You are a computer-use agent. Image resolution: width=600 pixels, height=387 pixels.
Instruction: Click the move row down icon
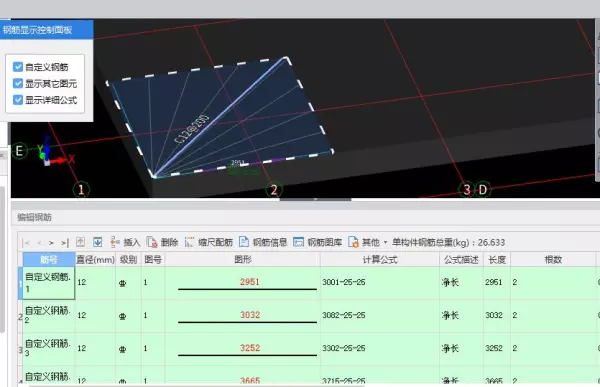98,242
